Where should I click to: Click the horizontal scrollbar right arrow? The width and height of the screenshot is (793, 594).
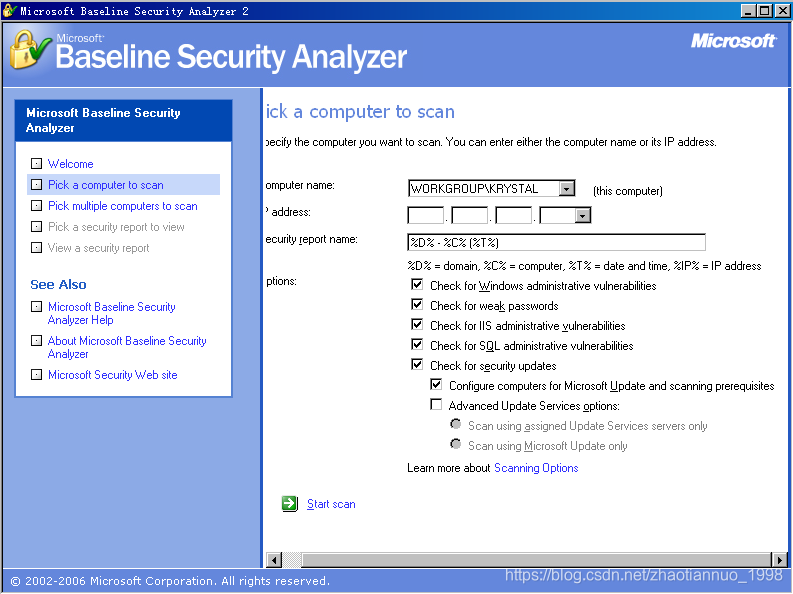point(780,560)
